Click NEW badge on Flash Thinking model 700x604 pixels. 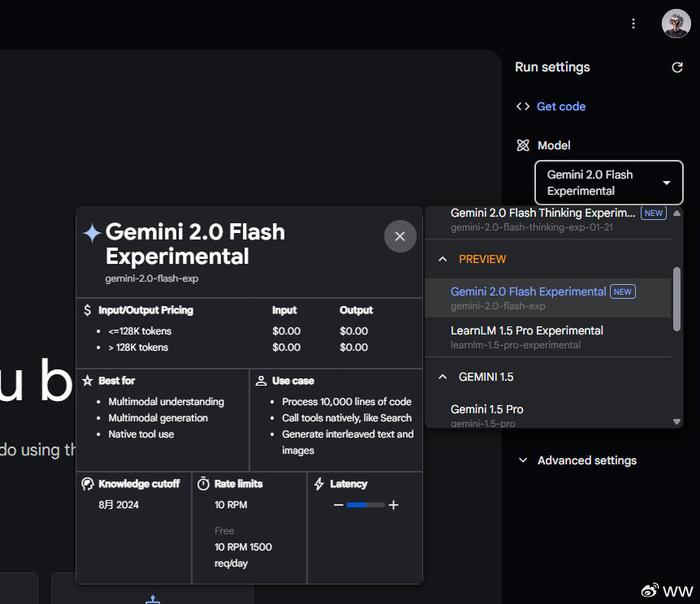pos(654,213)
